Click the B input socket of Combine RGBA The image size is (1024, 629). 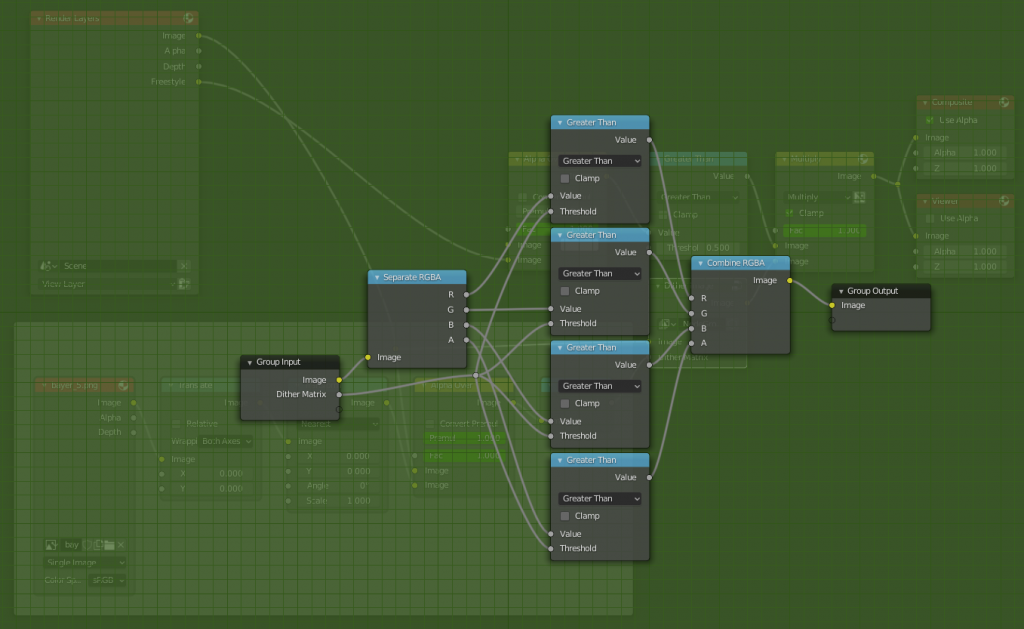click(x=692, y=329)
